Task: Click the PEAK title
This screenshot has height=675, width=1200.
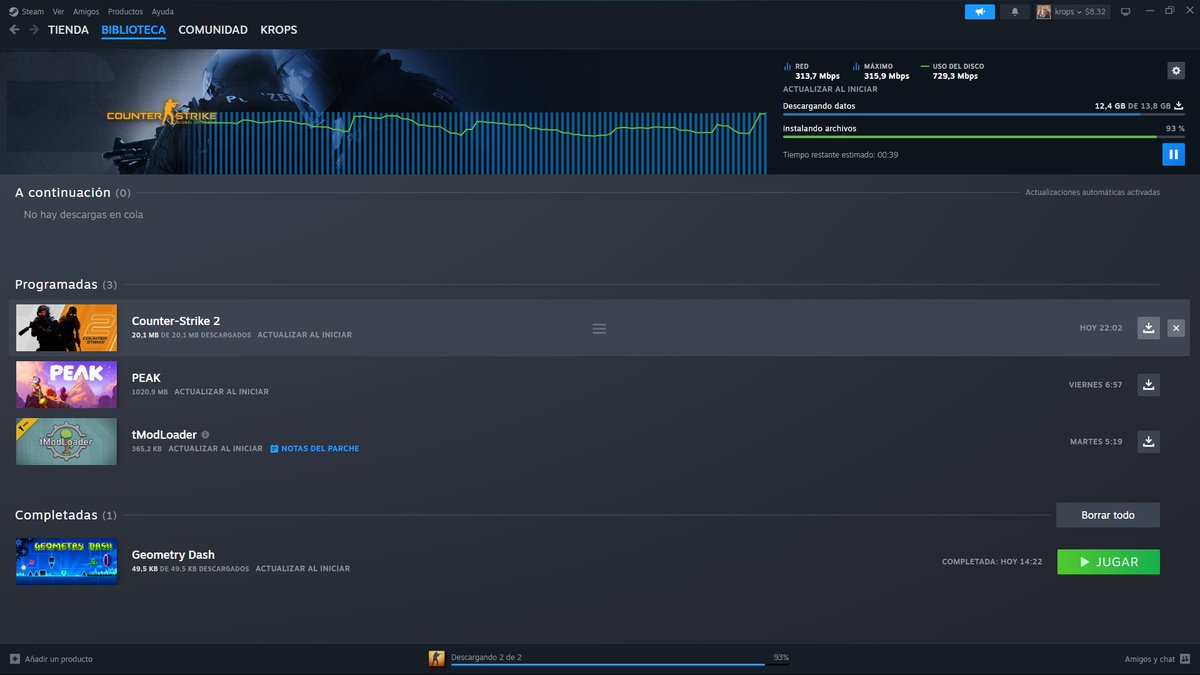Action: point(146,378)
